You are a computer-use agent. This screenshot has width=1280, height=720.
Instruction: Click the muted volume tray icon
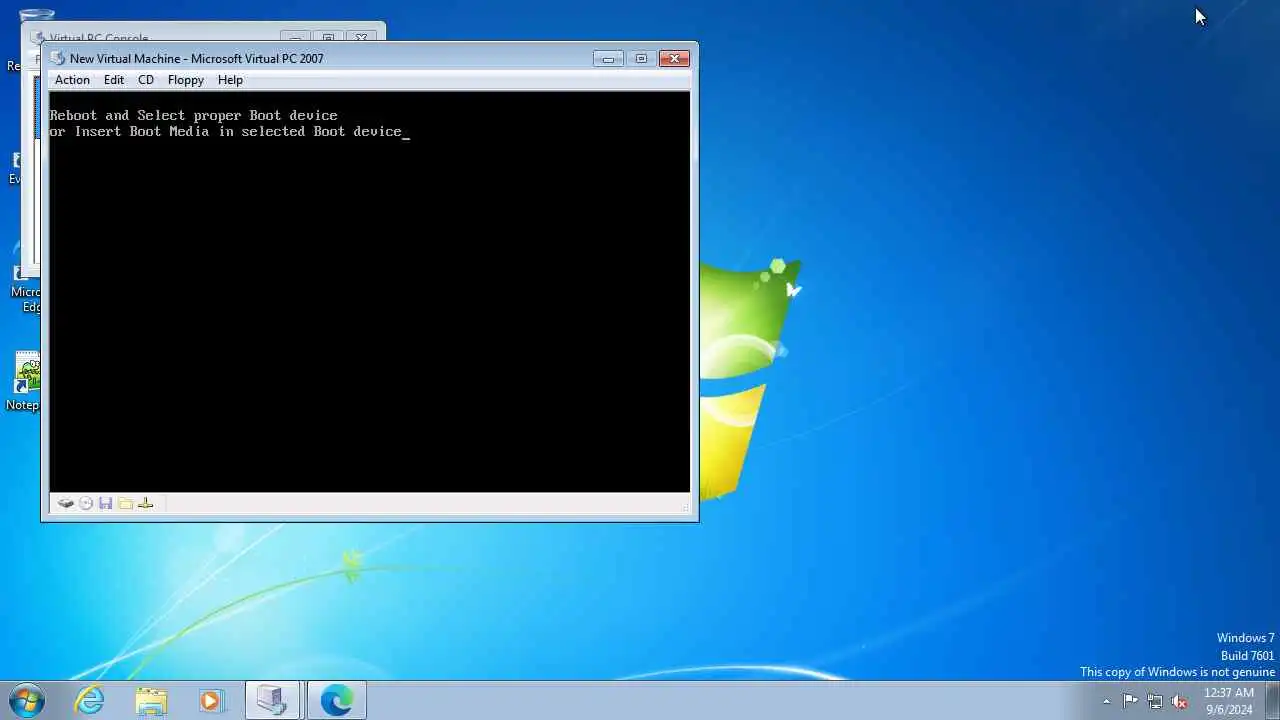tap(1180, 701)
